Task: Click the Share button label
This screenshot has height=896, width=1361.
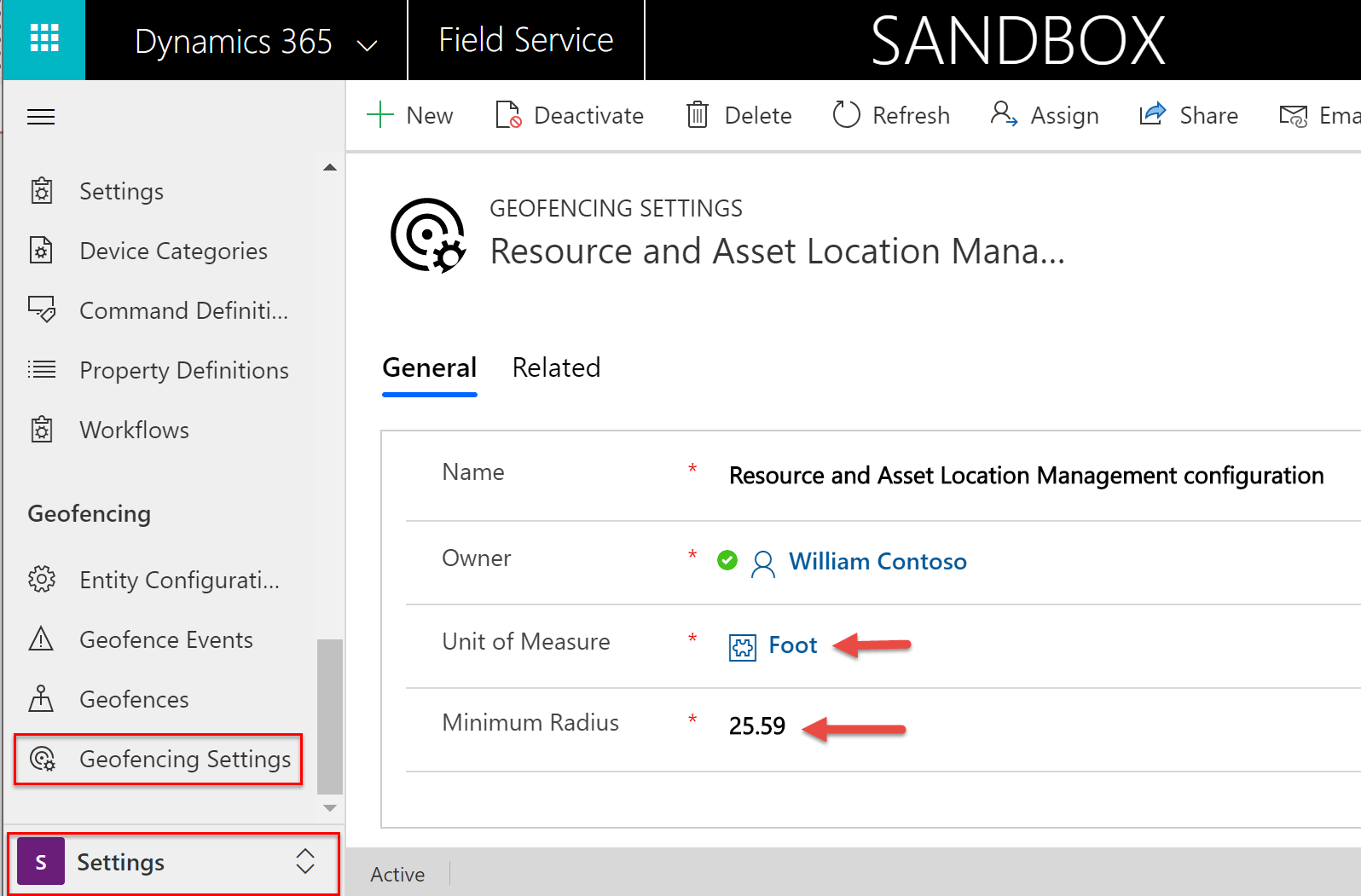Action: [1208, 115]
